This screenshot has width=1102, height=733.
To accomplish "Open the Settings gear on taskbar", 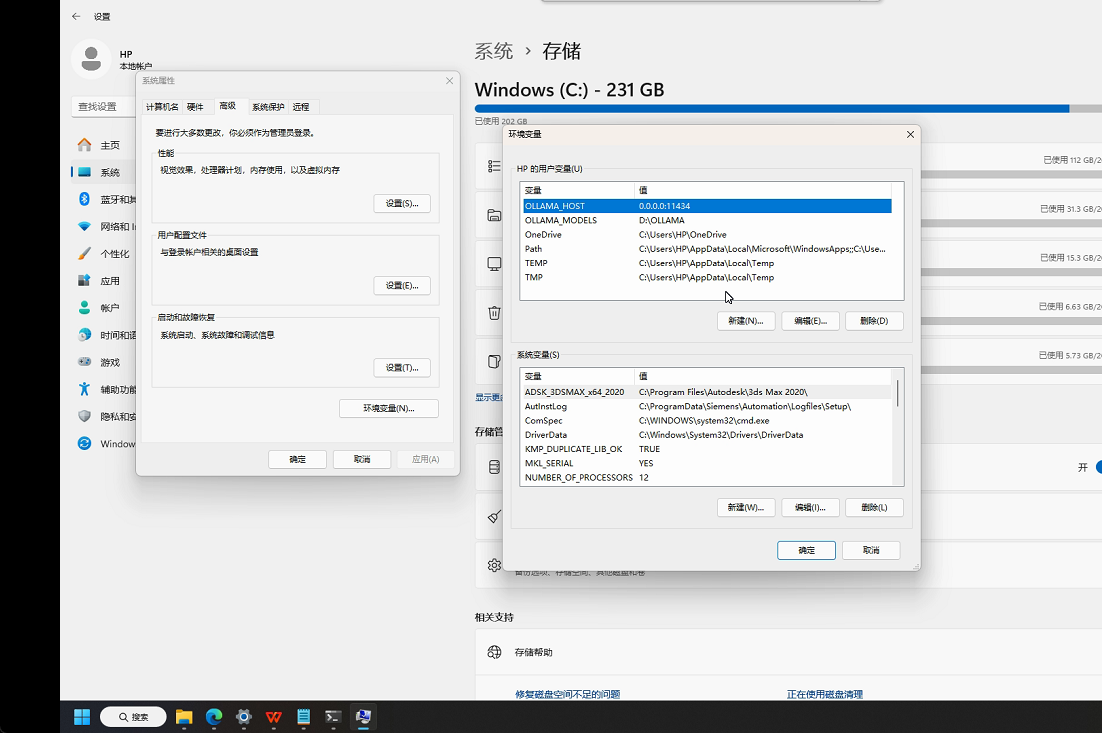I will pyautogui.click(x=244, y=717).
